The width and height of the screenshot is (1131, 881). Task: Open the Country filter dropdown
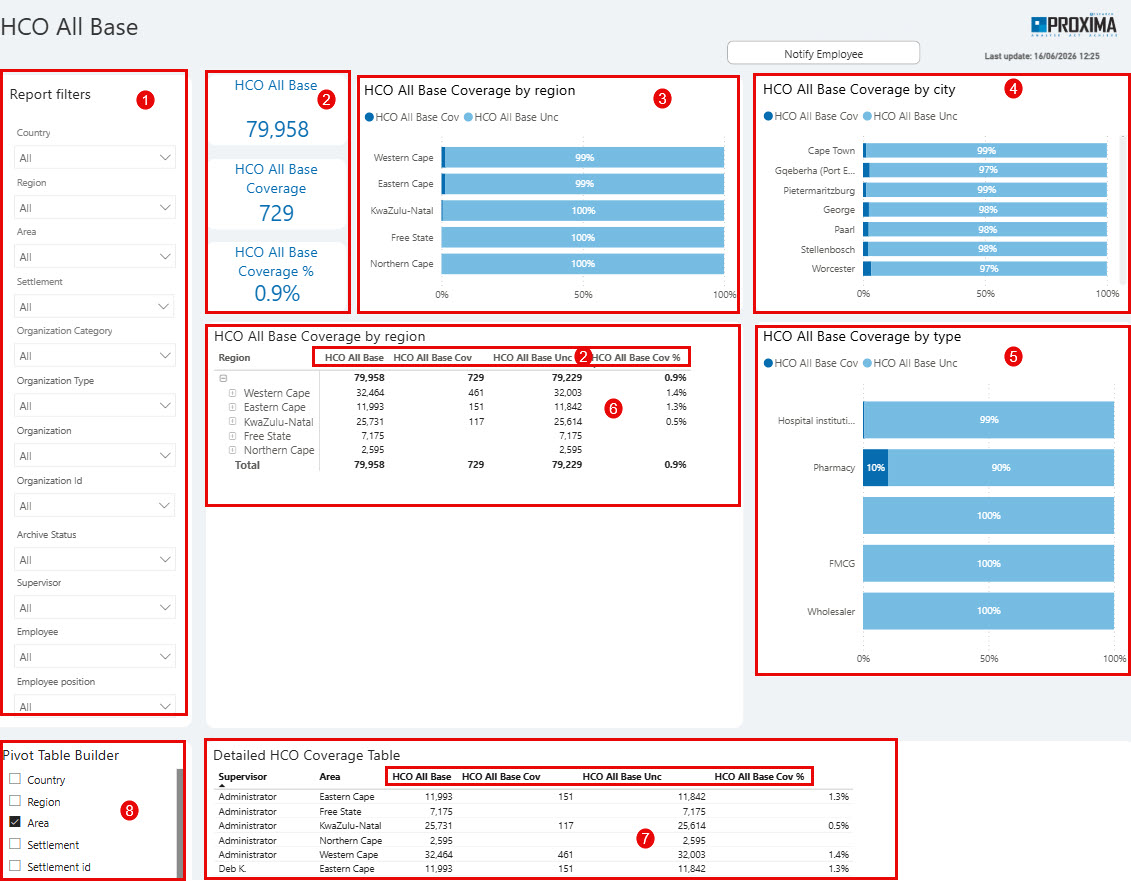94,157
